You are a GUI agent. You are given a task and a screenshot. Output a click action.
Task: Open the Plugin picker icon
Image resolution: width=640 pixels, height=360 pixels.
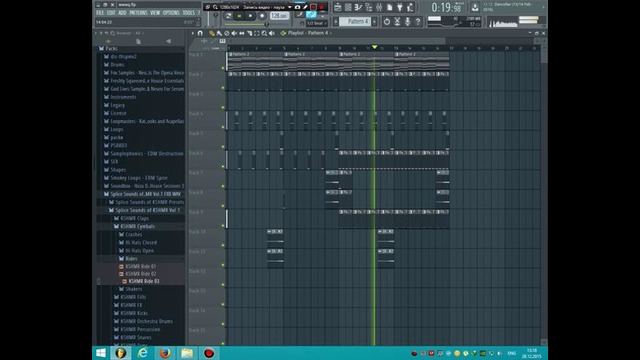click(400, 7)
